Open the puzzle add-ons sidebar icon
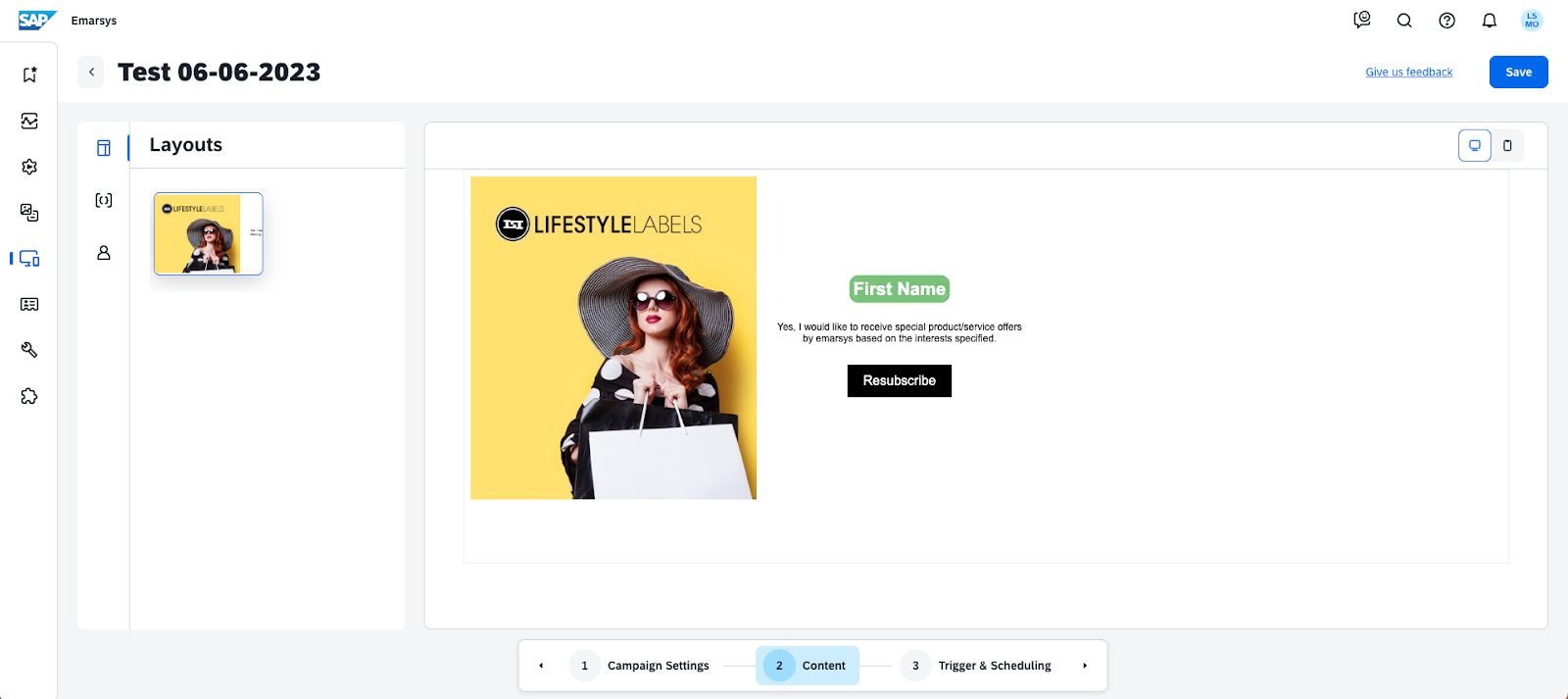 pos(29,396)
